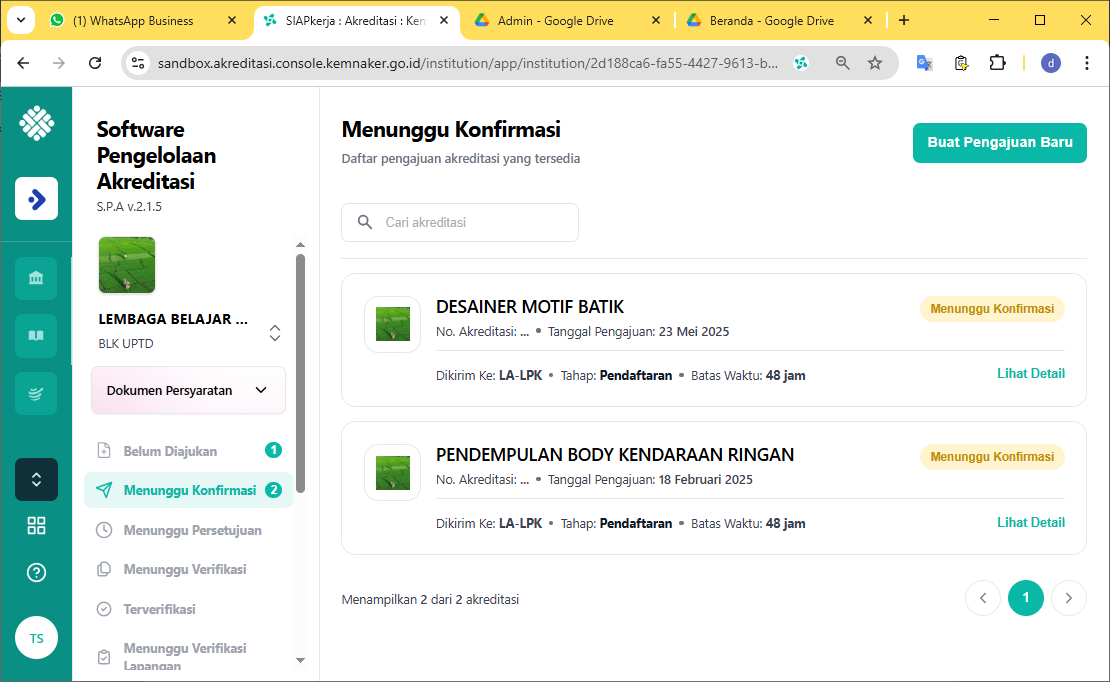Expand the dark up-down chevron button in rail
This screenshot has width=1110, height=682.
(x=36, y=479)
